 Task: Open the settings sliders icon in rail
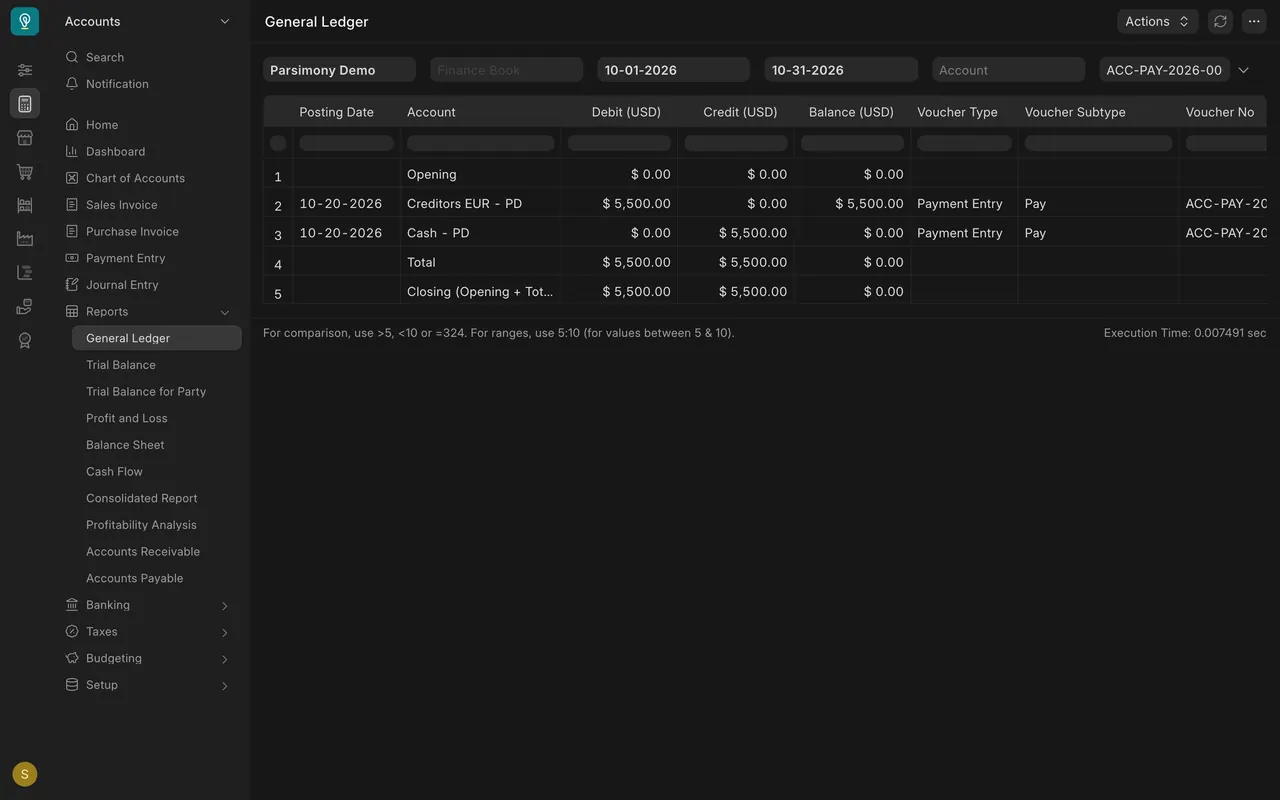[x=25, y=70]
